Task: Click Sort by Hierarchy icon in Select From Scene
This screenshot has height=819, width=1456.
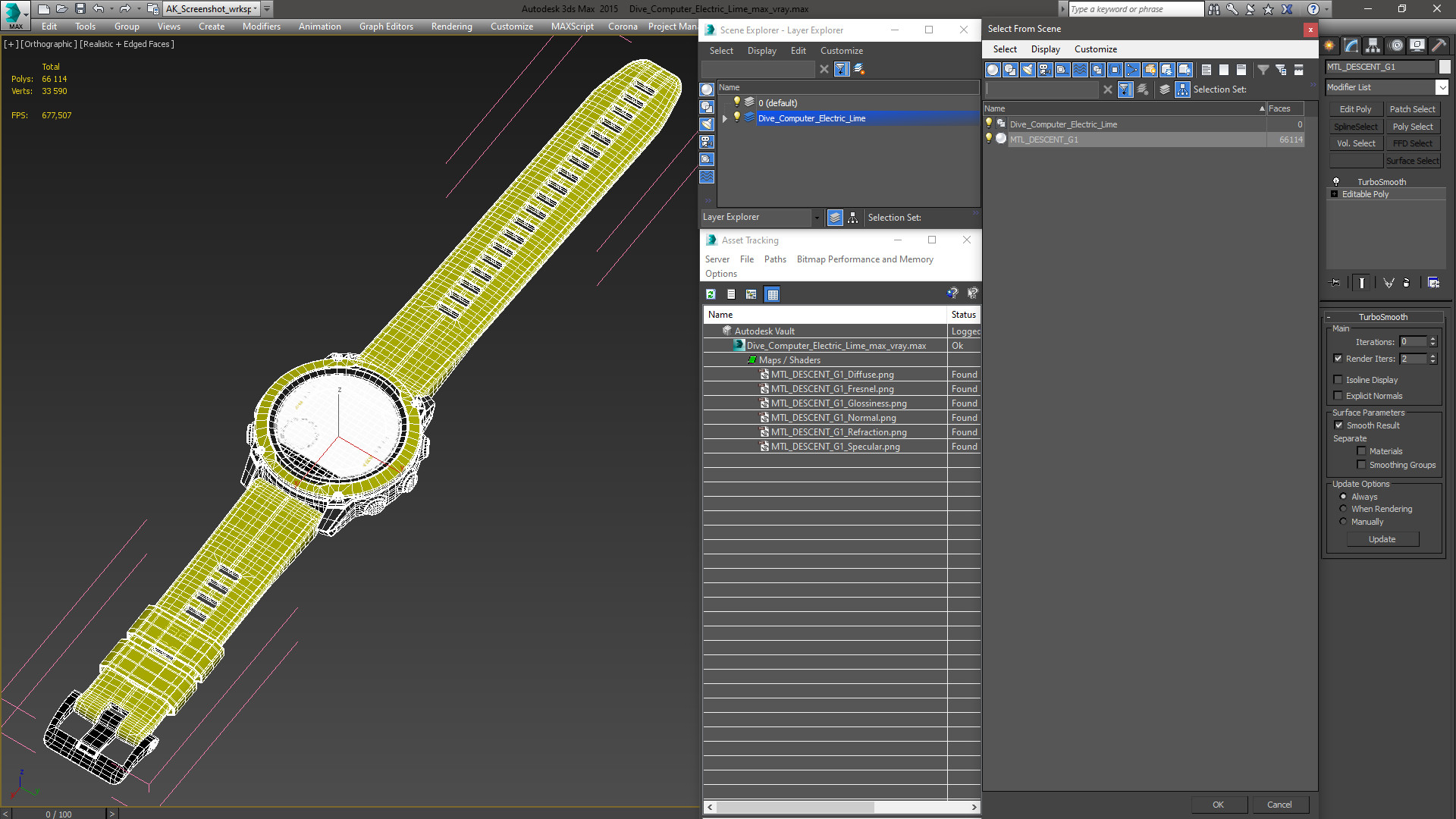Action: (1183, 89)
